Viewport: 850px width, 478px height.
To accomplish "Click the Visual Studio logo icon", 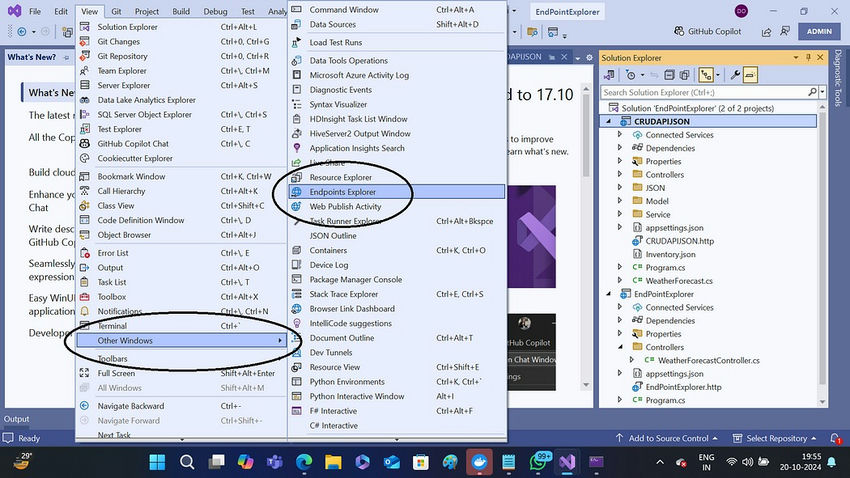I will pos(15,11).
